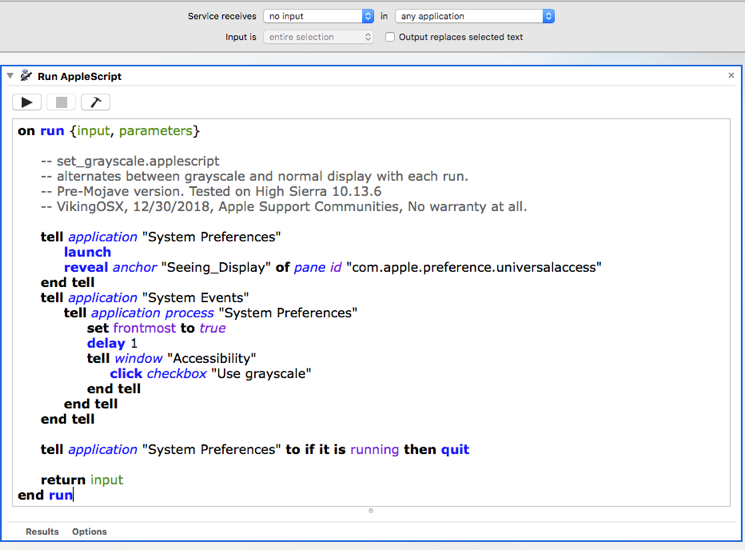The height and width of the screenshot is (550, 745).
Task: Collapse the Run AppleScript action triangle
Action: pos(10,76)
